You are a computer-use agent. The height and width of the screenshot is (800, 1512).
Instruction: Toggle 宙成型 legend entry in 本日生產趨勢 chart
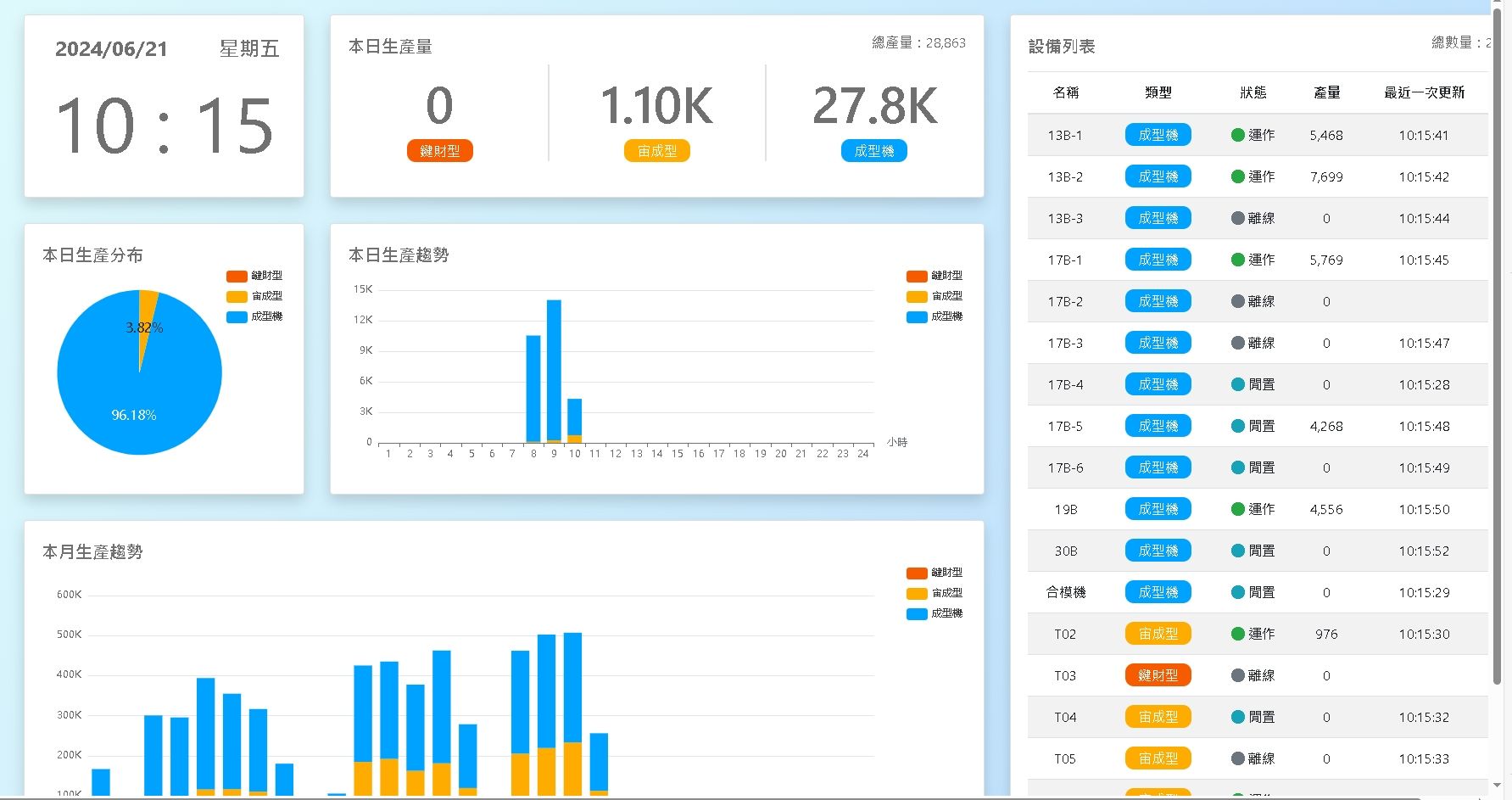point(935,296)
